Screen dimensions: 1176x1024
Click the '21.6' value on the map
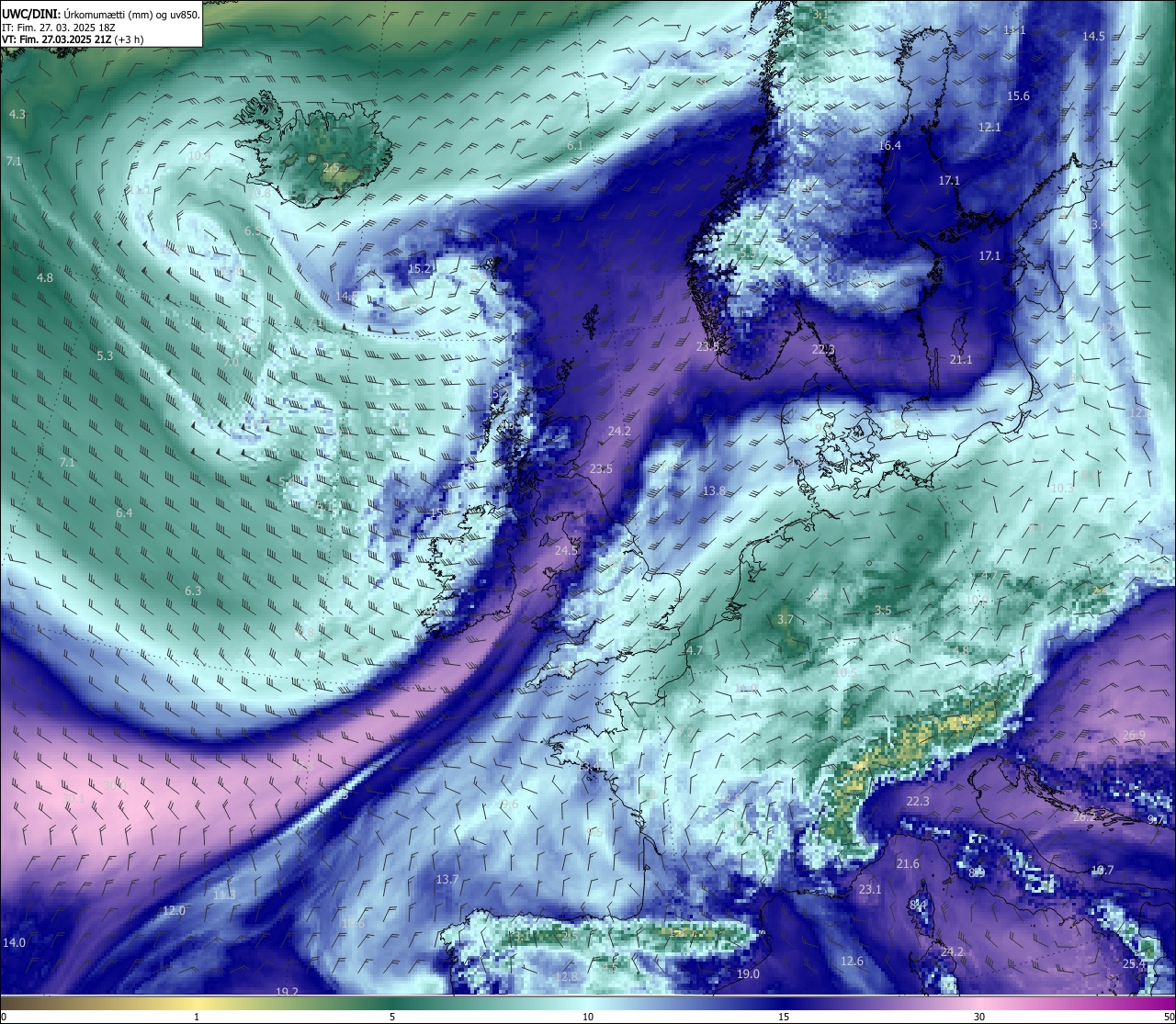pyautogui.click(x=908, y=864)
